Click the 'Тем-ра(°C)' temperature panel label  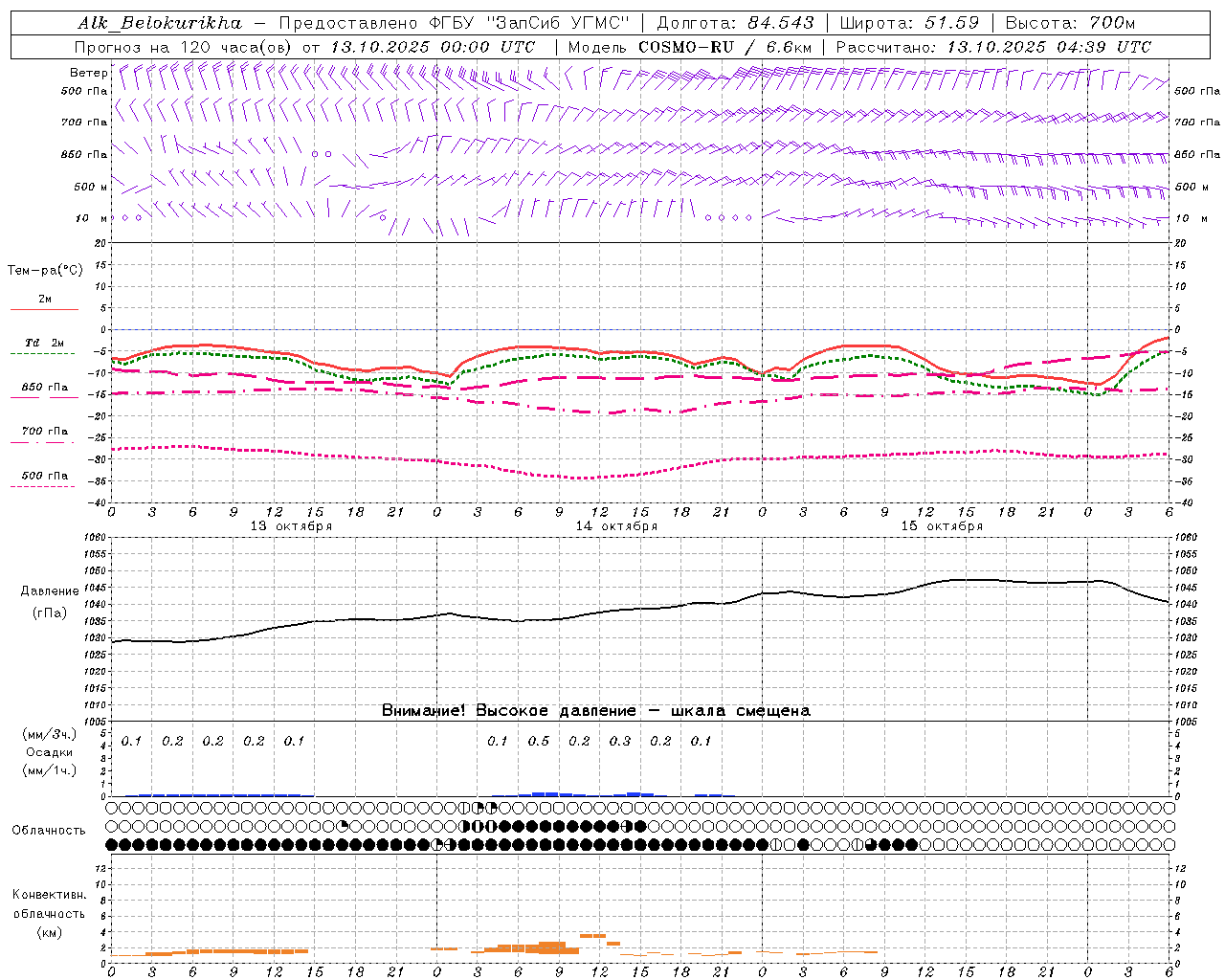(x=45, y=271)
